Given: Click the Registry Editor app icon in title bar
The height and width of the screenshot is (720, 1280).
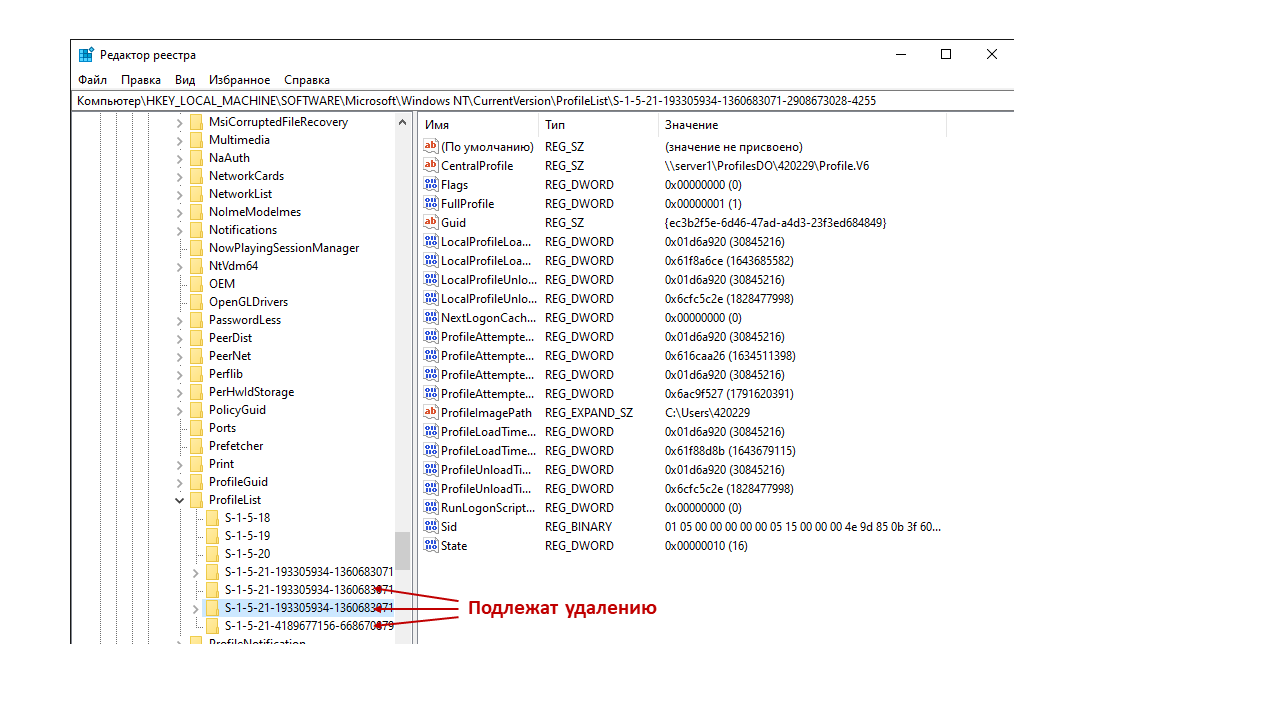Looking at the screenshot, I should point(87,55).
